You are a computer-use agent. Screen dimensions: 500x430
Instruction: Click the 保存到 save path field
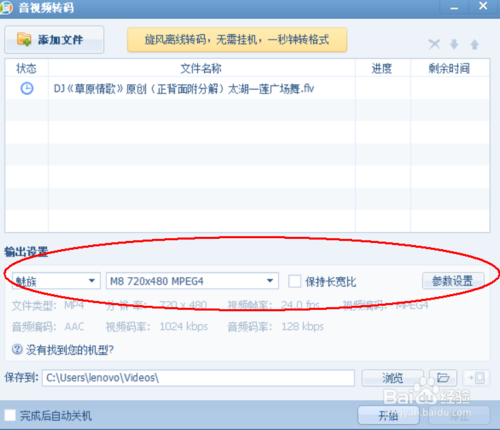[198, 378]
